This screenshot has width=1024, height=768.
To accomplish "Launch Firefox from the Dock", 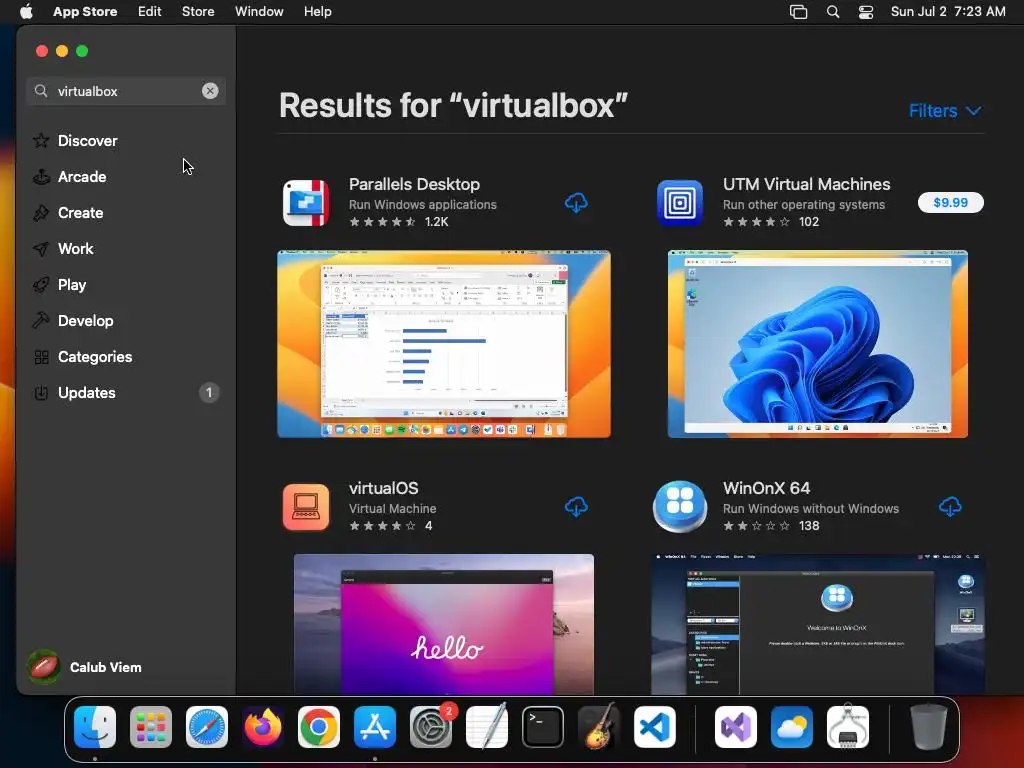I will click(263, 727).
